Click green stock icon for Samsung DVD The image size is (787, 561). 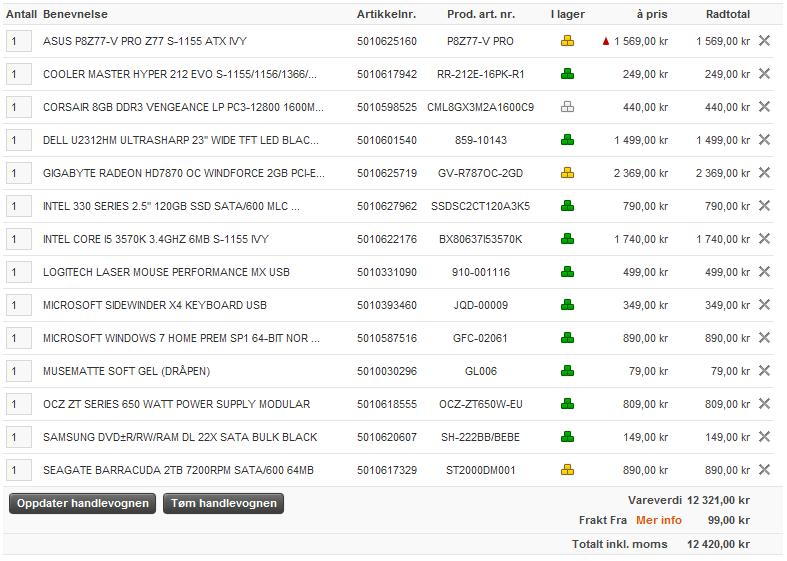567,437
